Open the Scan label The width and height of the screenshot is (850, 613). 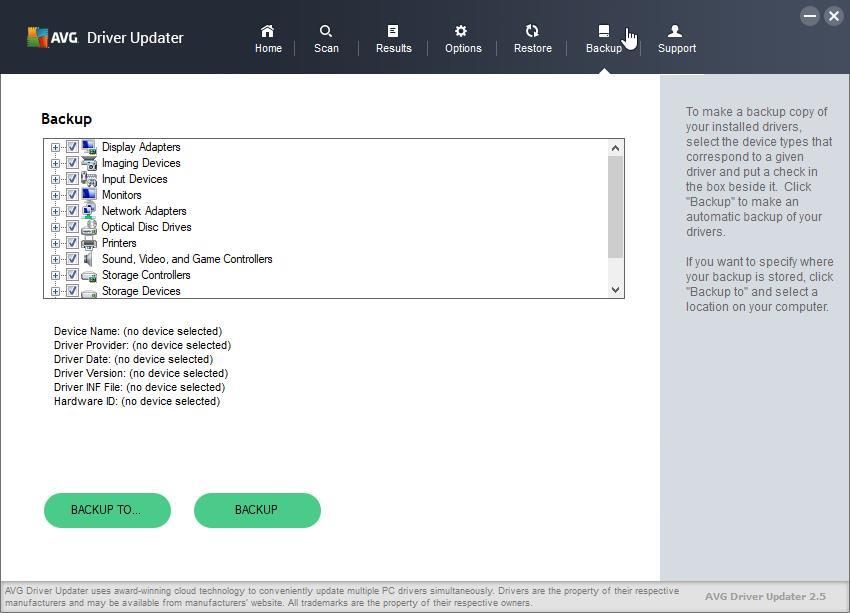coord(326,48)
